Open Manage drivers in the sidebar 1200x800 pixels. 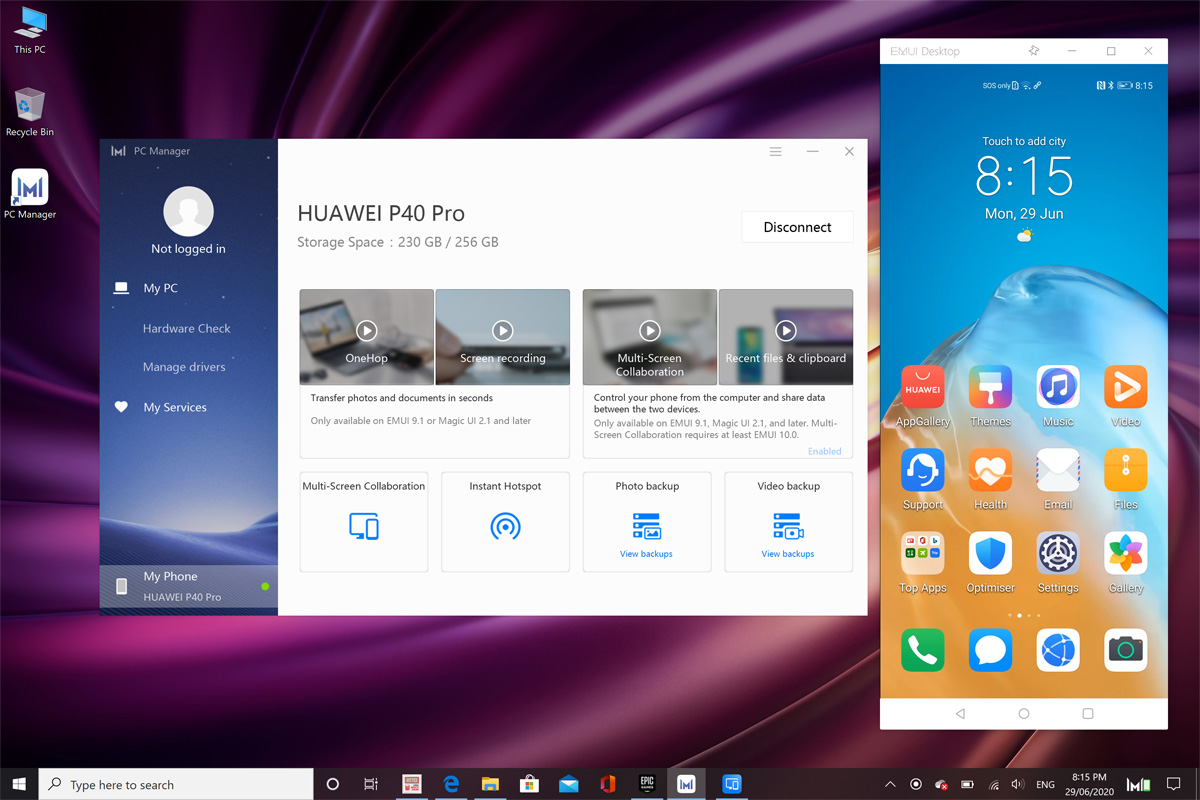click(184, 367)
